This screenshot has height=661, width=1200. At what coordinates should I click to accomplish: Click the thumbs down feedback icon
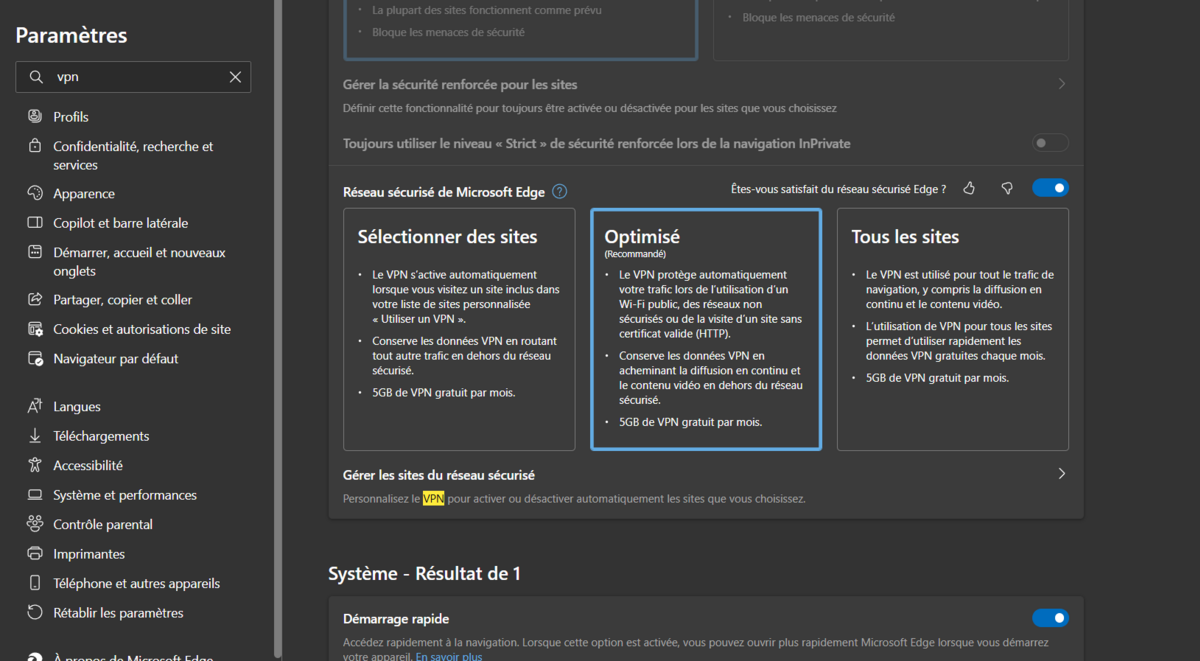click(x=1007, y=188)
